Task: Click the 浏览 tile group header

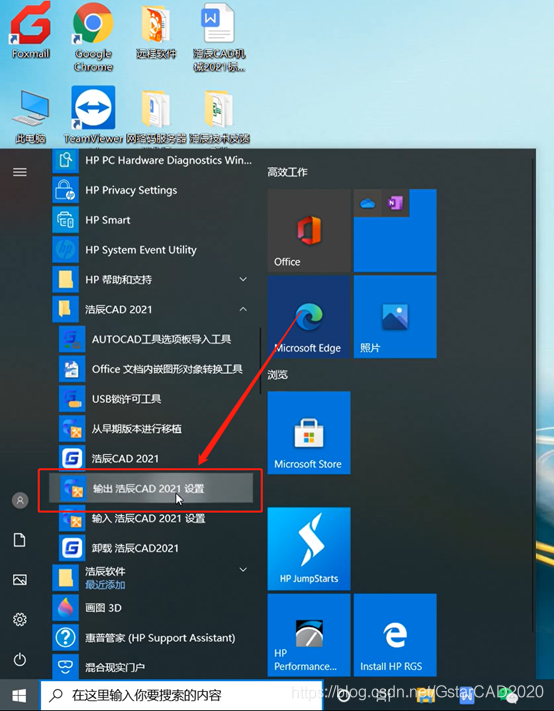Action: point(277,375)
